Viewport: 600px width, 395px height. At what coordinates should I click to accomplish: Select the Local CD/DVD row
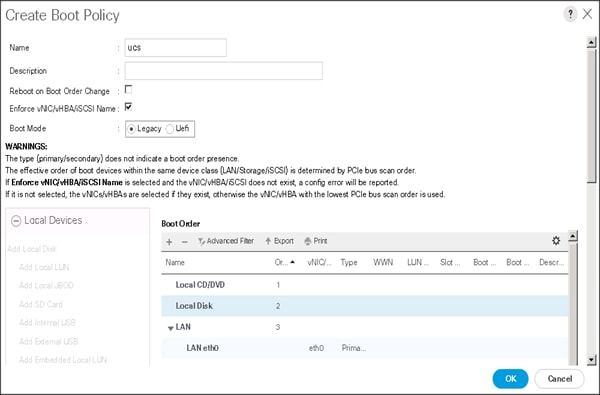364,285
